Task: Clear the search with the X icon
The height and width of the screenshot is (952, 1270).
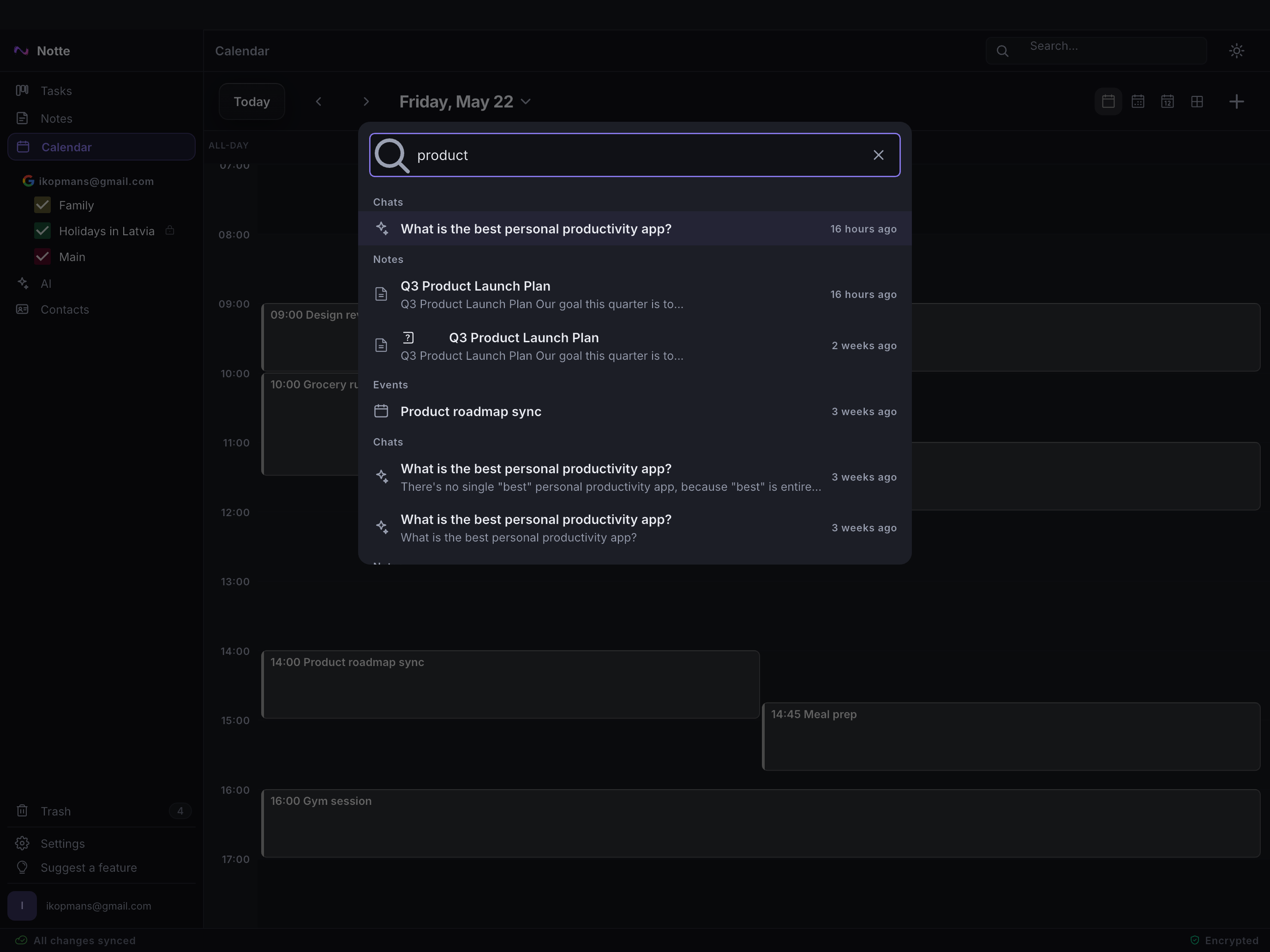Action: coord(878,155)
